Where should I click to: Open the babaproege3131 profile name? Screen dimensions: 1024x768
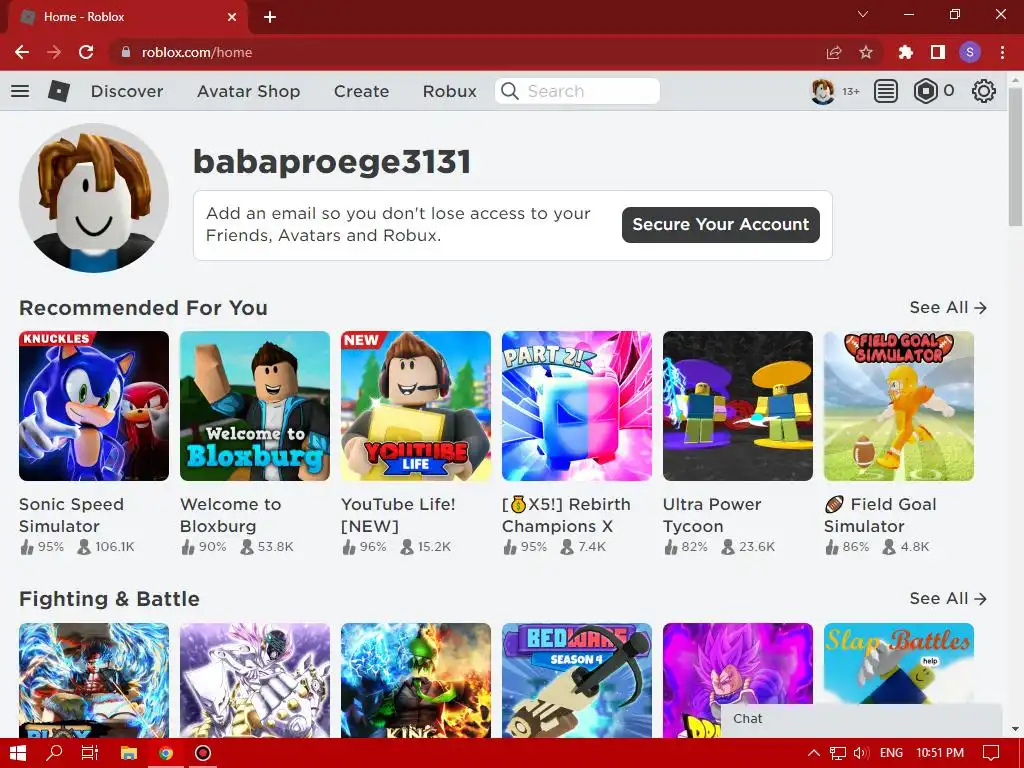(332, 161)
